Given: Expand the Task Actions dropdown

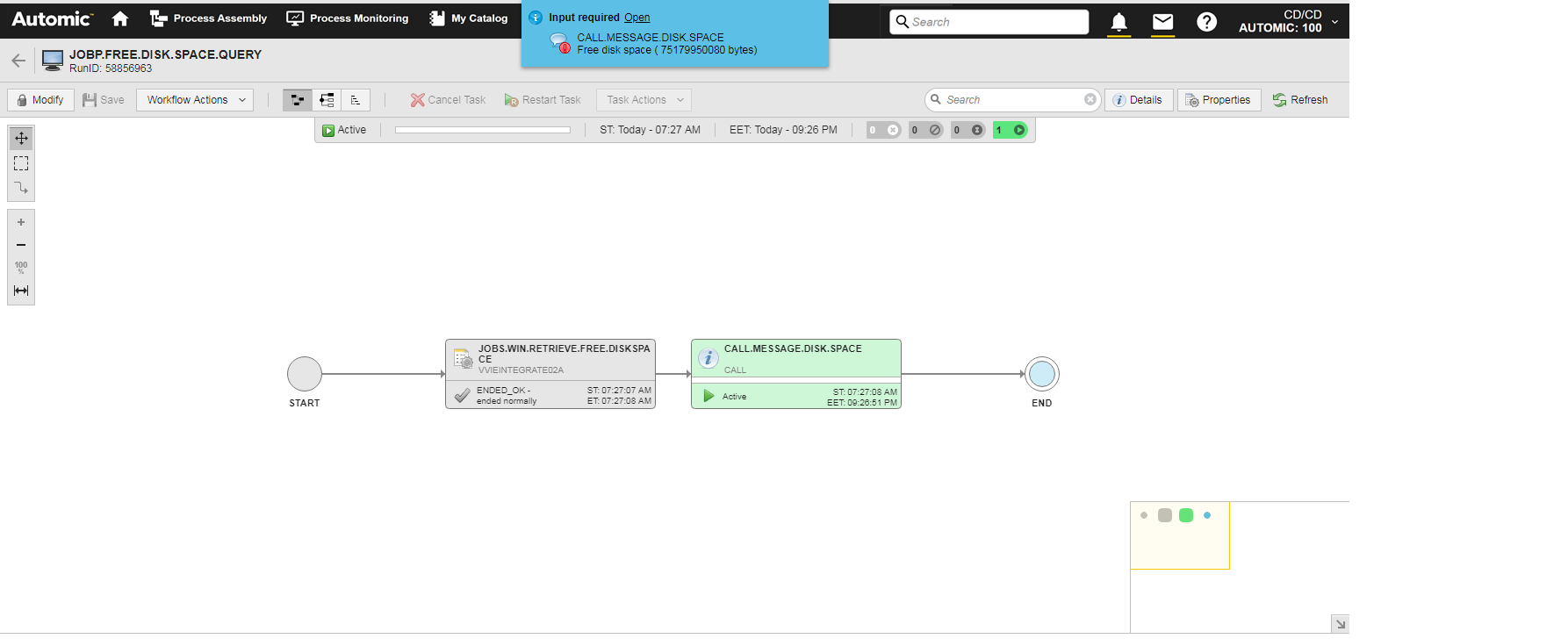Looking at the screenshot, I should point(644,100).
